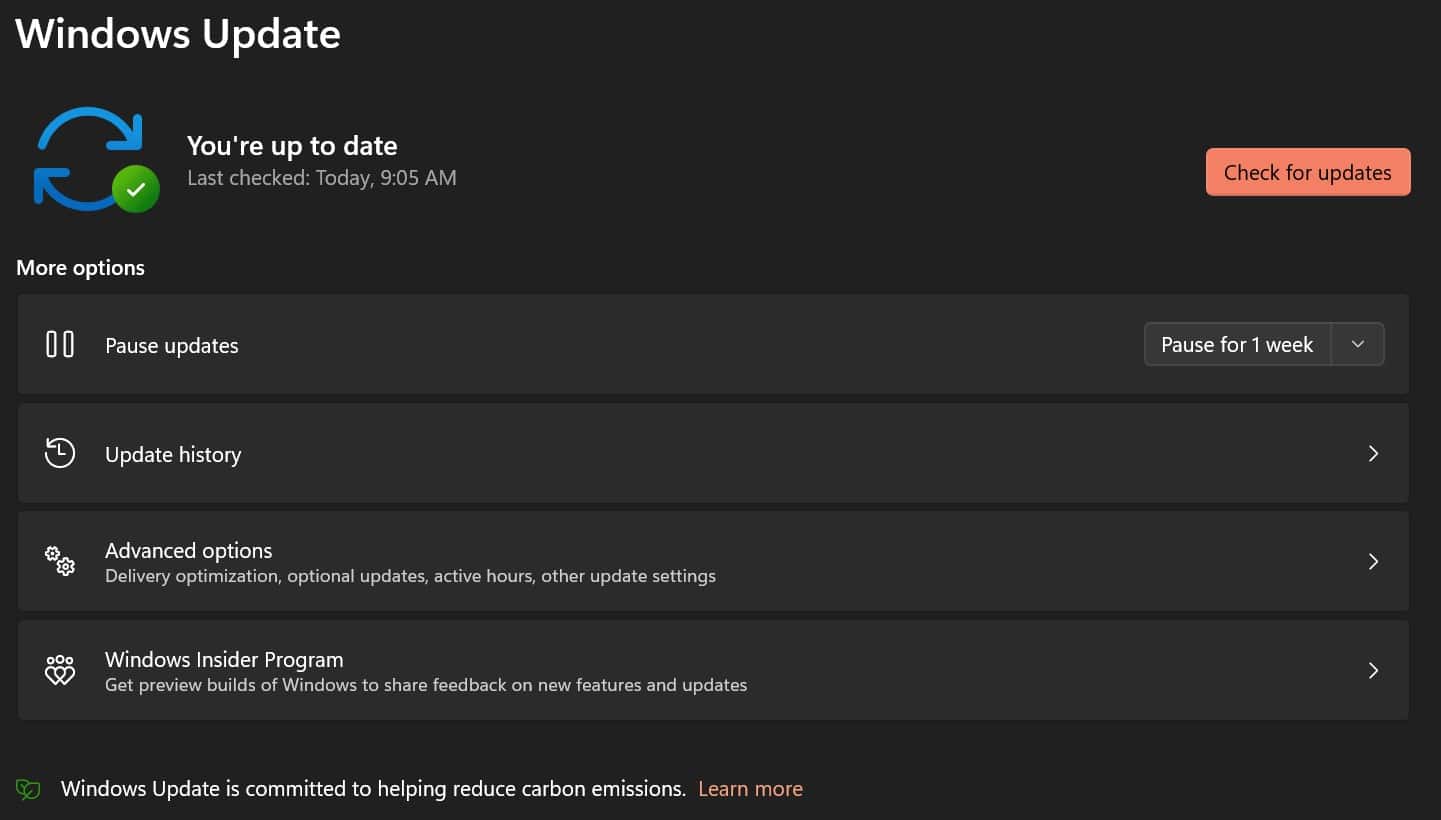Click the Update history clock icon
The height and width of the screenshot is (820, 1441).
(60, 453)
